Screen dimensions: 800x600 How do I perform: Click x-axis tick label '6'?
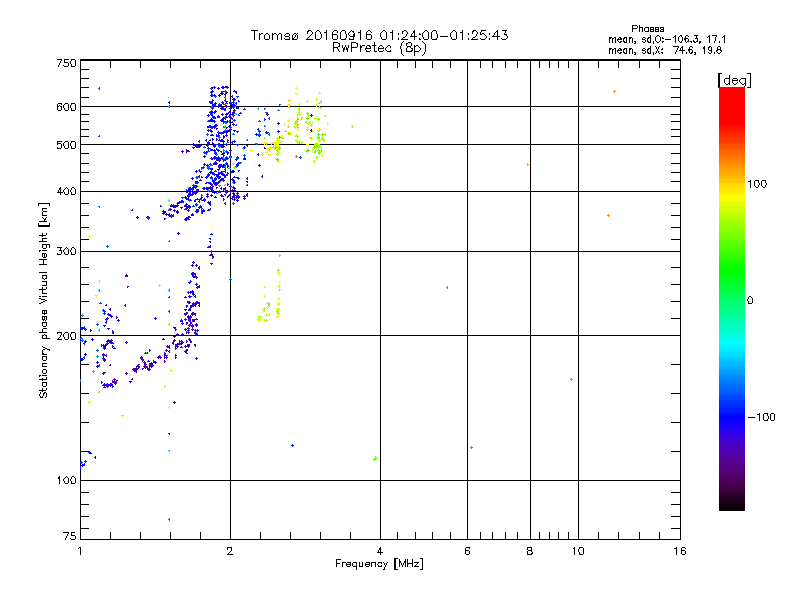click(x=467, y=551)
